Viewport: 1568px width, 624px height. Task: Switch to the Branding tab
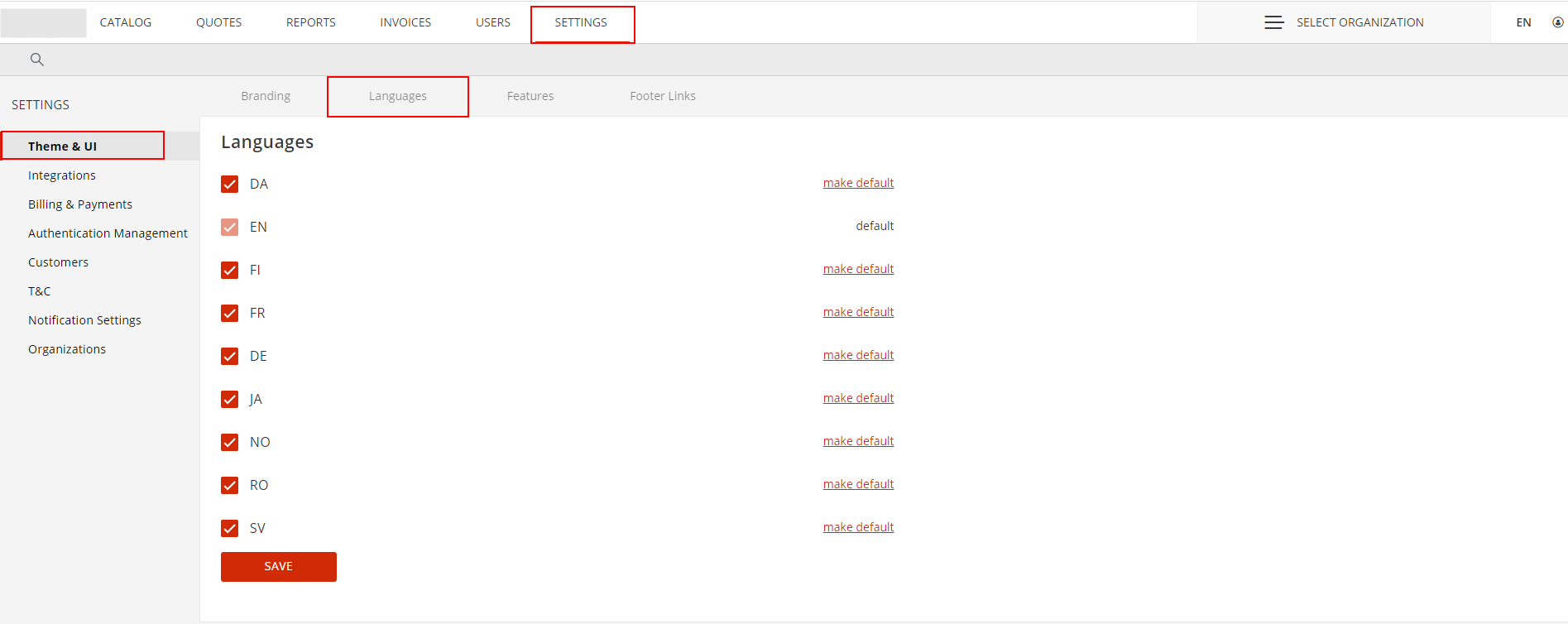266,96
